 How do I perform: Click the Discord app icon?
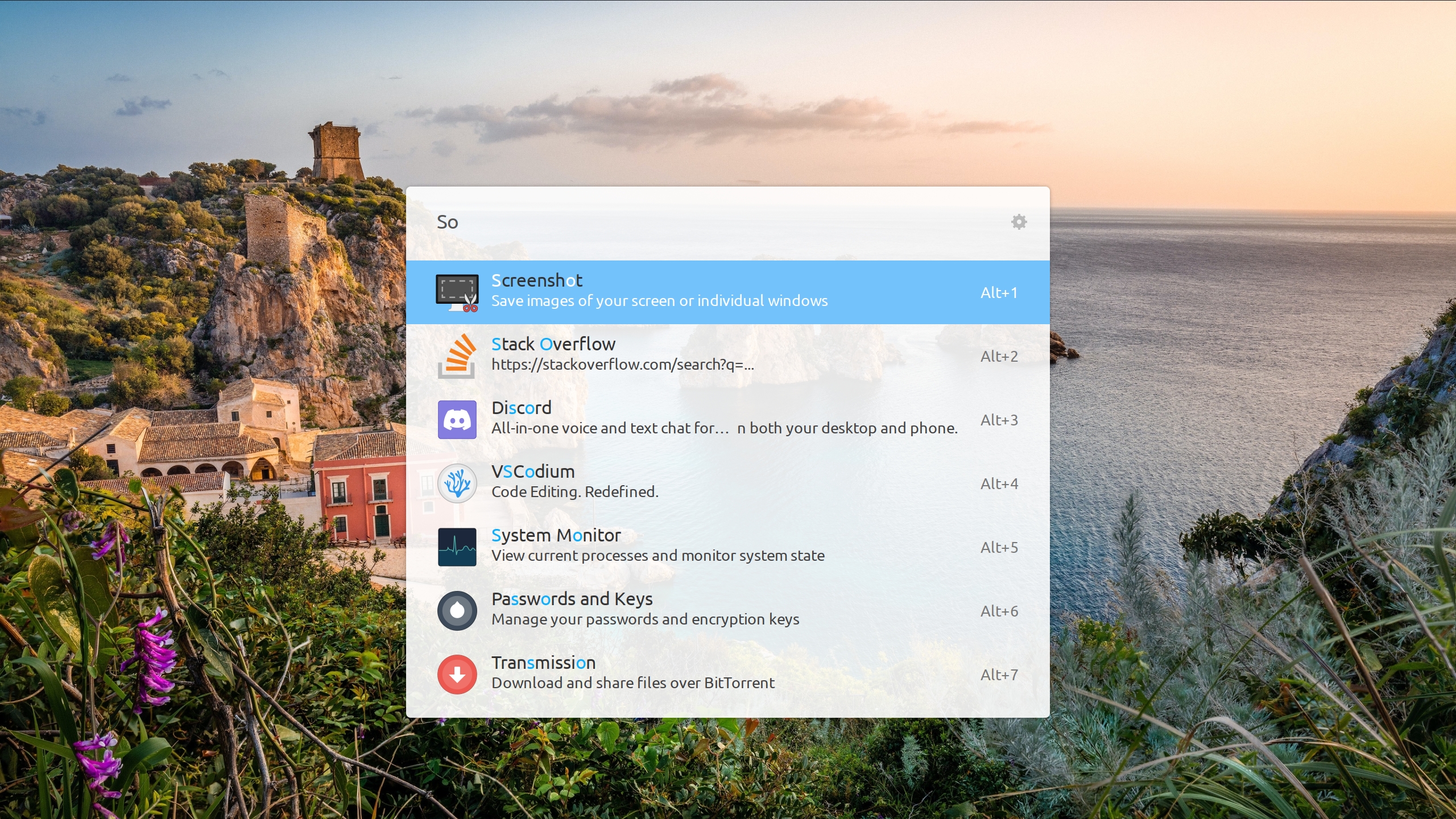457,420
